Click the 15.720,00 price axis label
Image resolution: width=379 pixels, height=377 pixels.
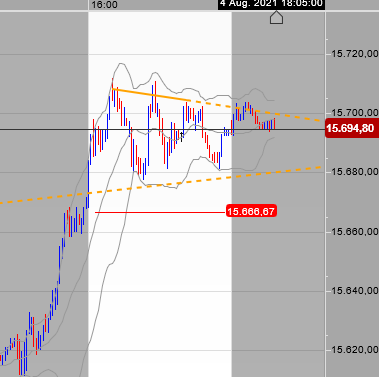[355, 54]
